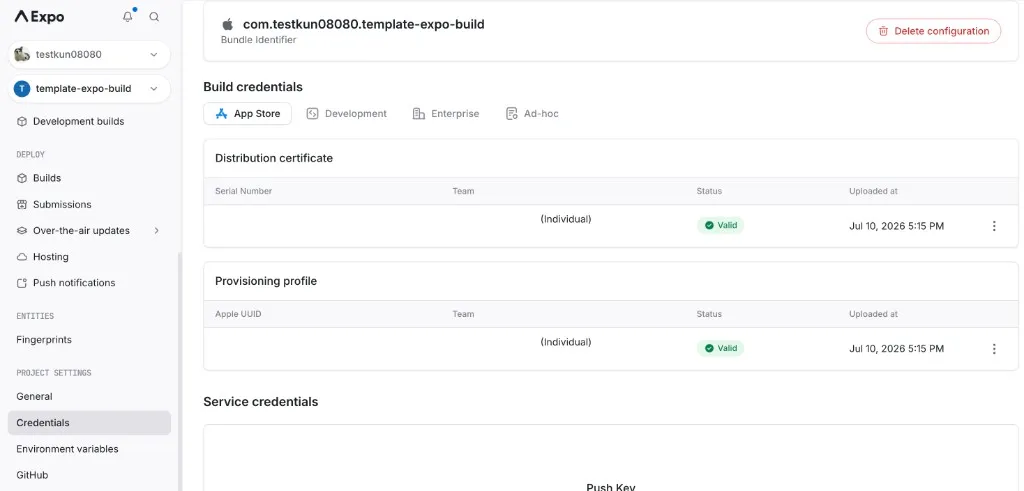Click the template-expo-build project badge icon
The width and height of the screenshot is (1024, 491).
[22, 89]
